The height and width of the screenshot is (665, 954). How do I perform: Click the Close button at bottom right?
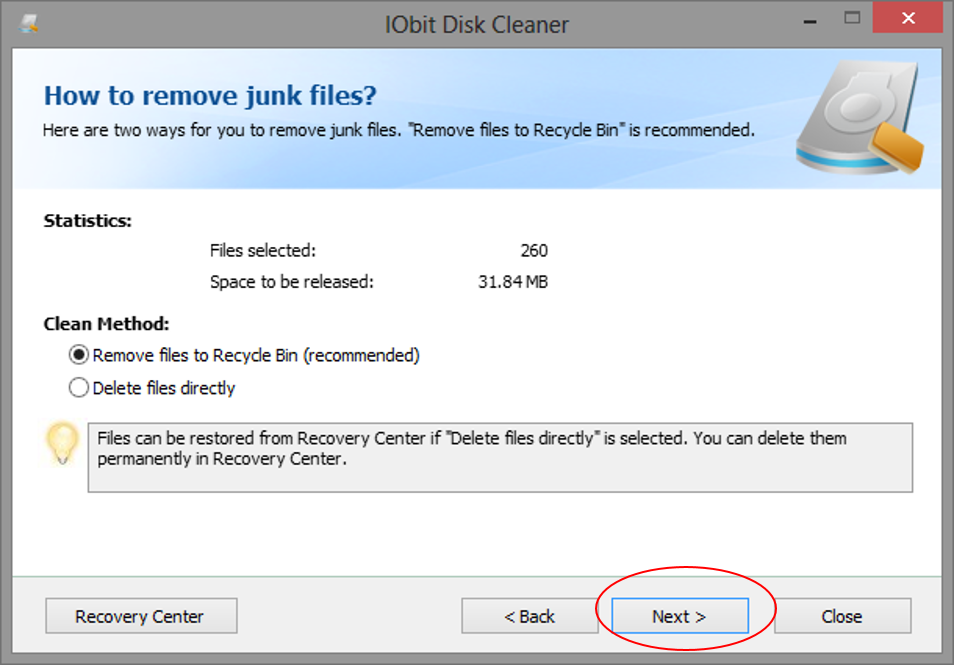[x=843, y=616]
